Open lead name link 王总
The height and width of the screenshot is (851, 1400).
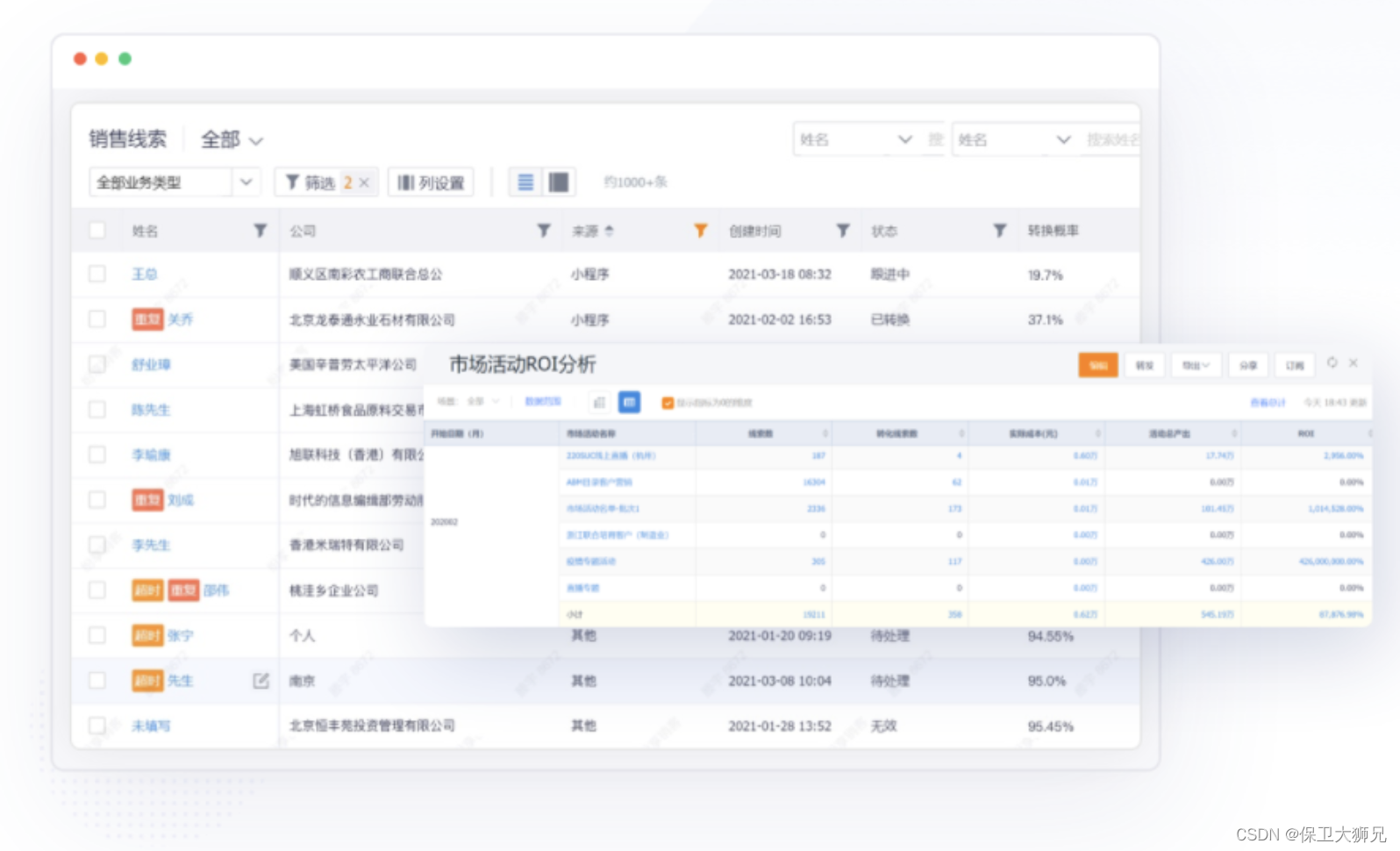pyautogui.click(x=145, y=275)
